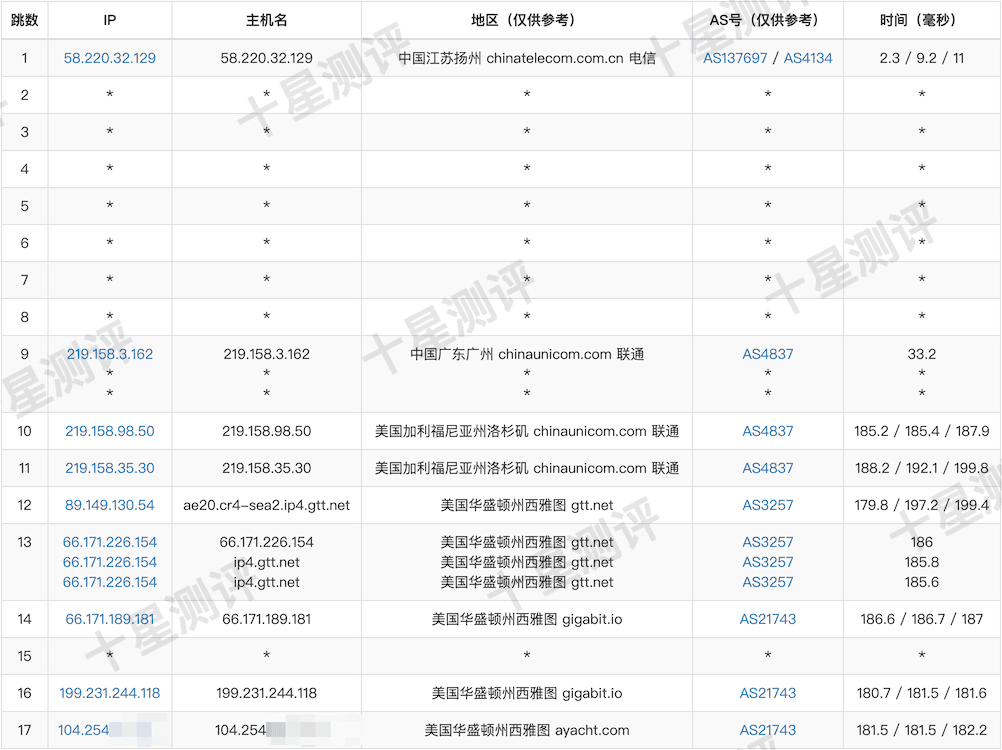The width and height of the screenshot is (1002, 750).
Task: Click AS21743 link in hop 16 row
Action: [x=767, y=693]
